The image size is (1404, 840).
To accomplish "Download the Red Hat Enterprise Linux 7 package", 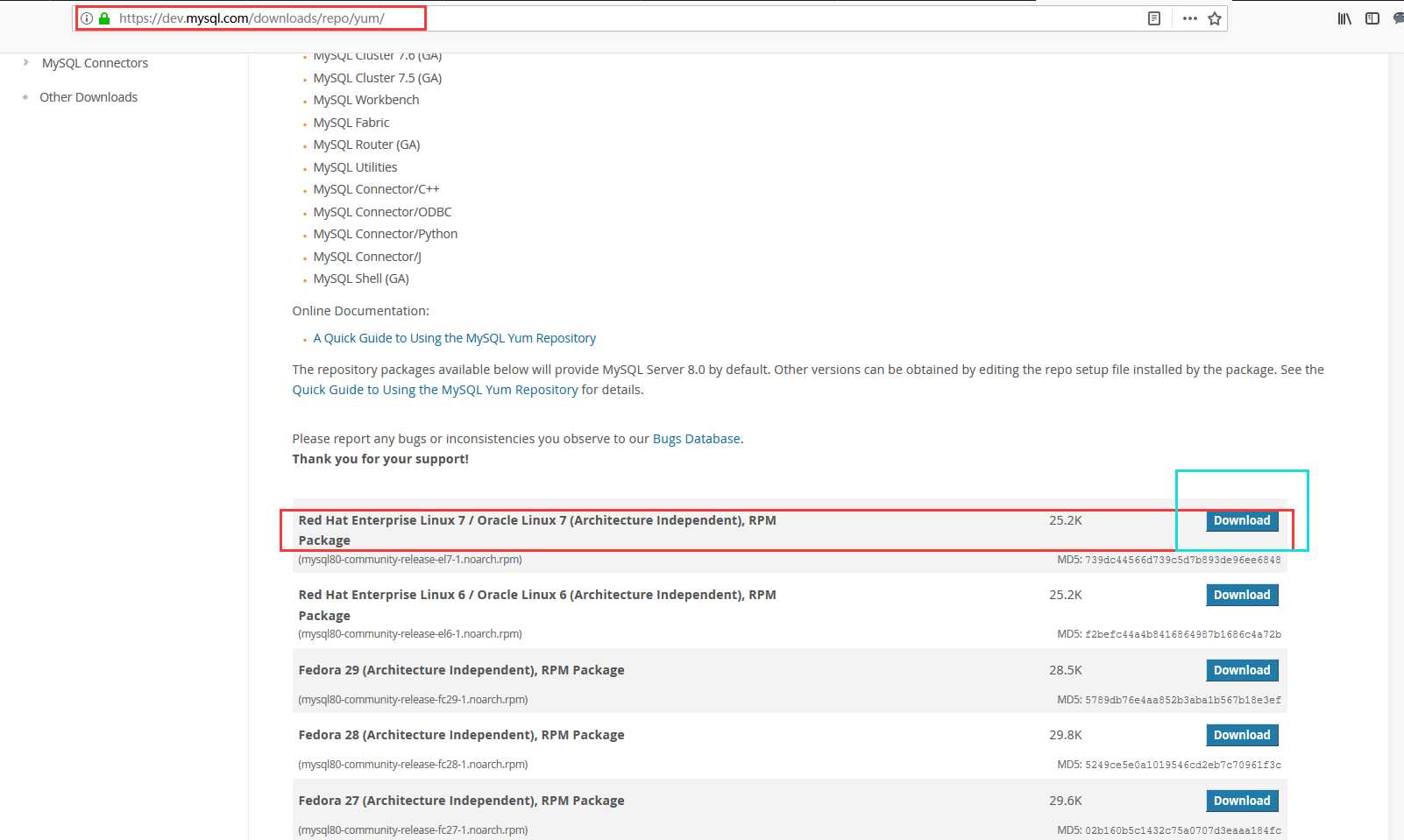I will pyautogui.click(x=1242, y=520).
